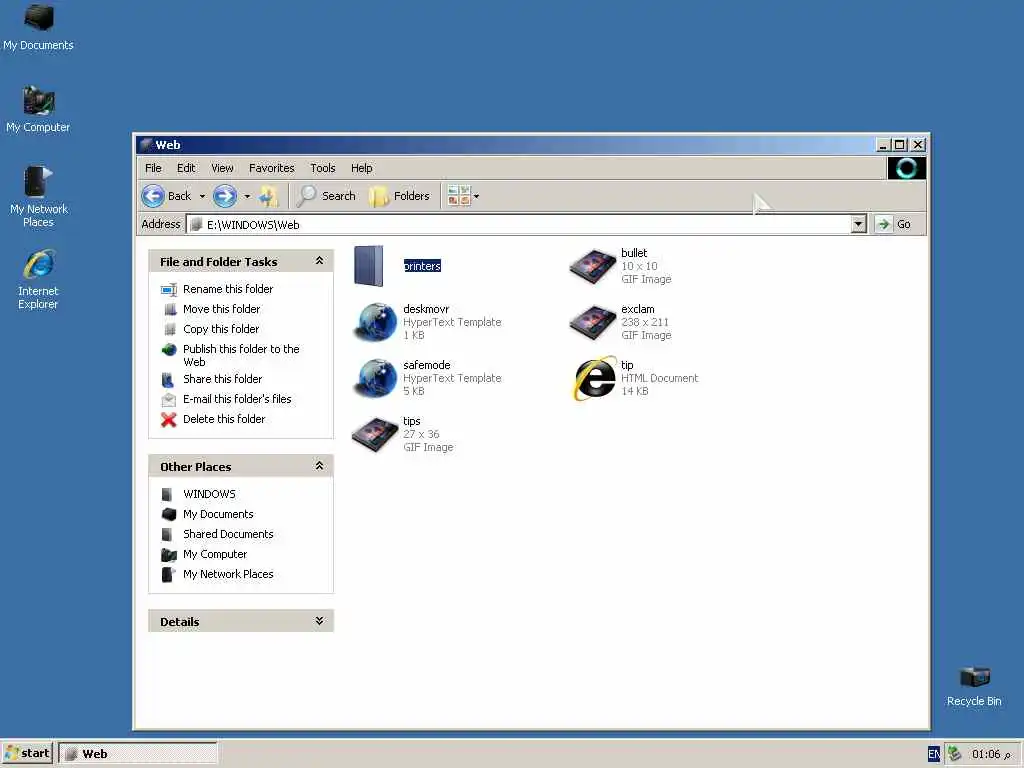Go to My Computer in Other Places
This screenshot has height=768, width=1024.
pos(215,554)
